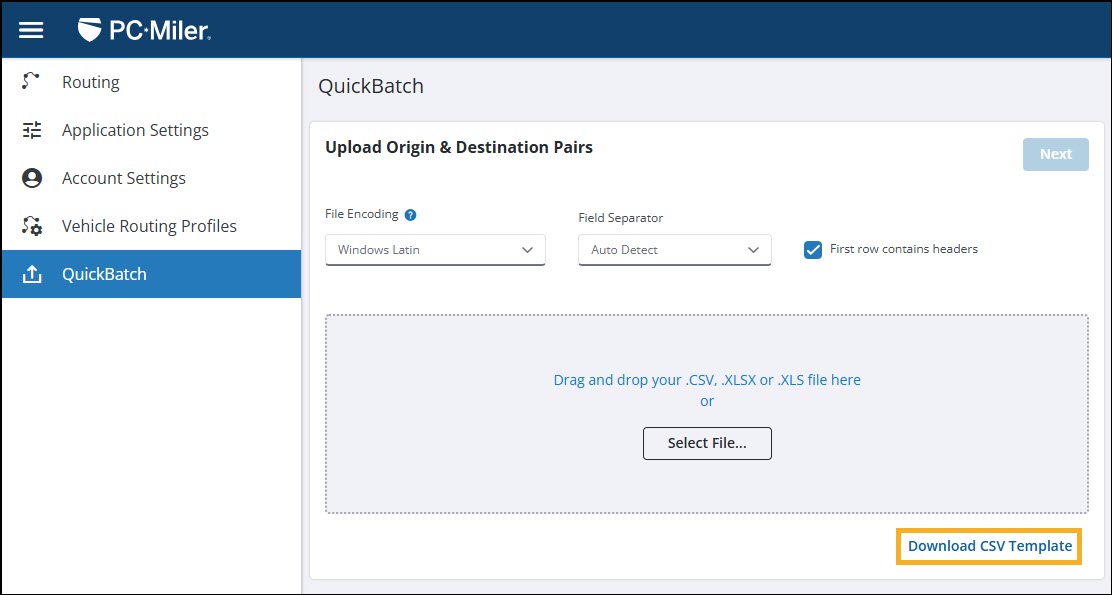Click the Account Settings person icon
This screenshot has width=1112, height=595.
[30, 177]
